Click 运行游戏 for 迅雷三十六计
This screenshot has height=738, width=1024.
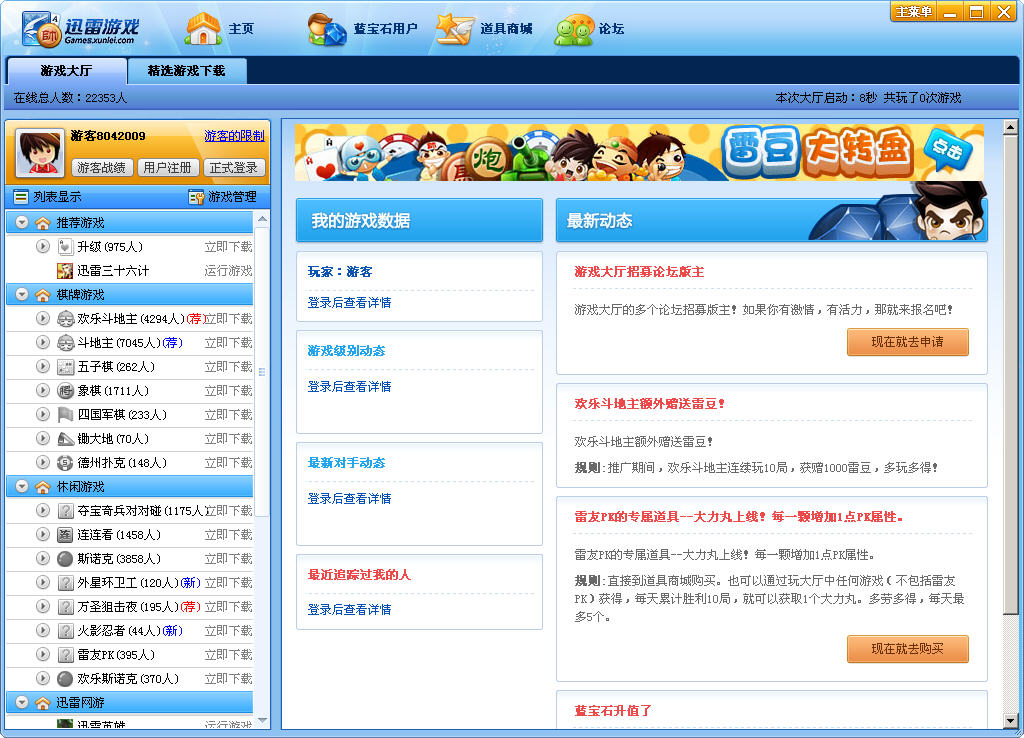[229, 270]
